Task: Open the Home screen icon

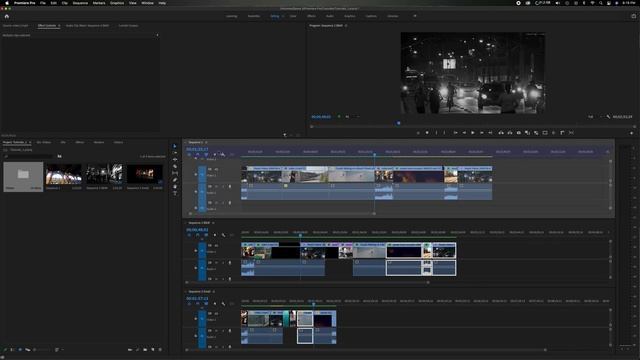Action: [7, 16]
